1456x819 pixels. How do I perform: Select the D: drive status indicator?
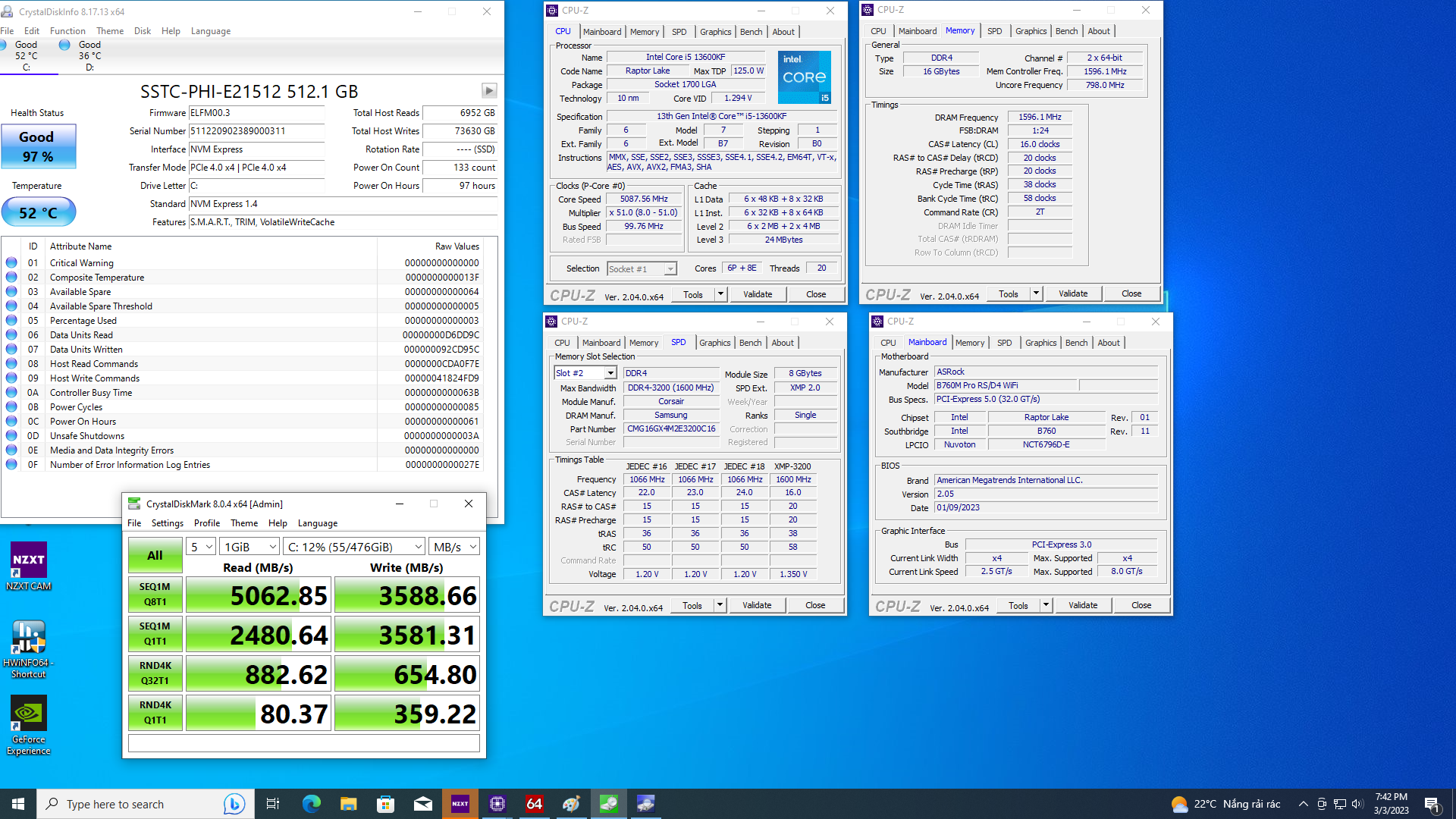tap(89, 55)
